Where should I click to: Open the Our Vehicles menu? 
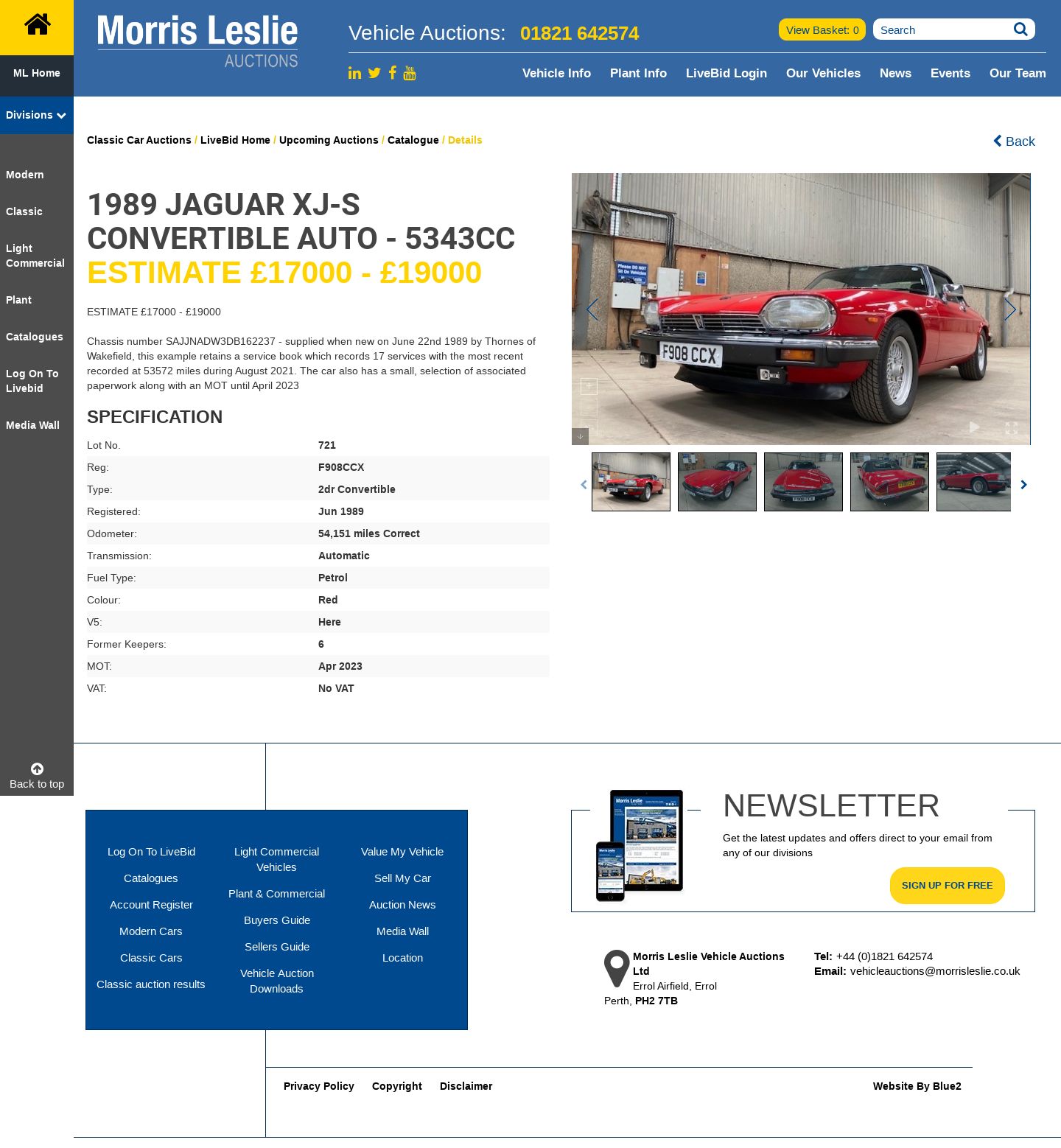[x=823, y=73]
